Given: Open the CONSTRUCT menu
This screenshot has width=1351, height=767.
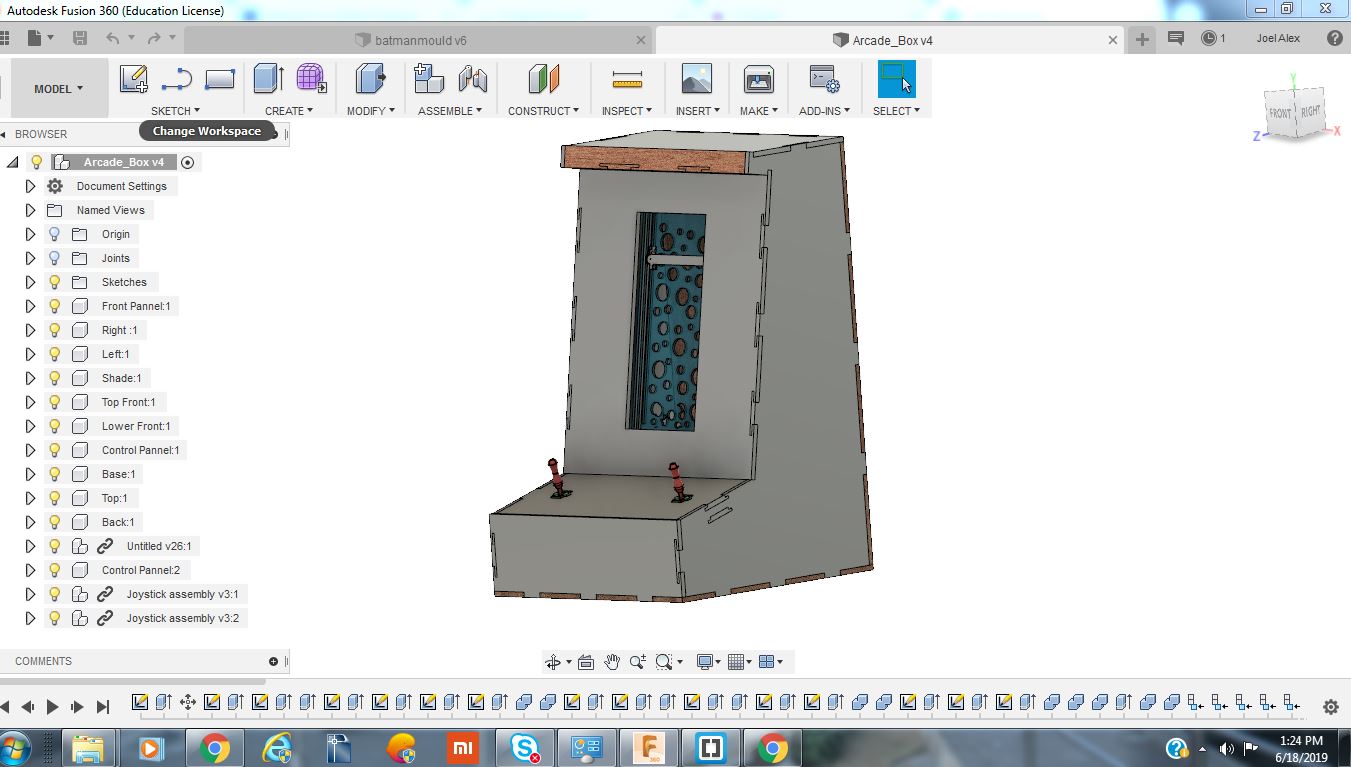Looking at the screenshot, I should 544,111.
